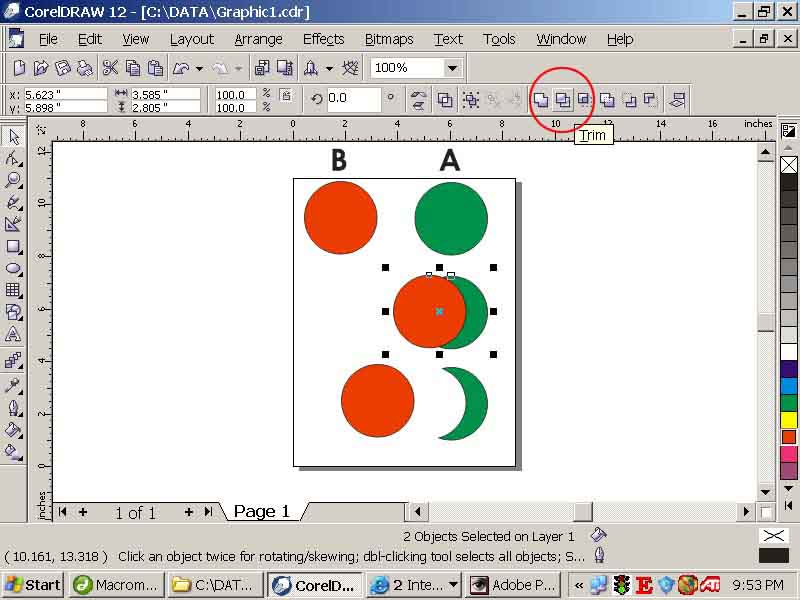Select the Shape tool

click(13, 159)
